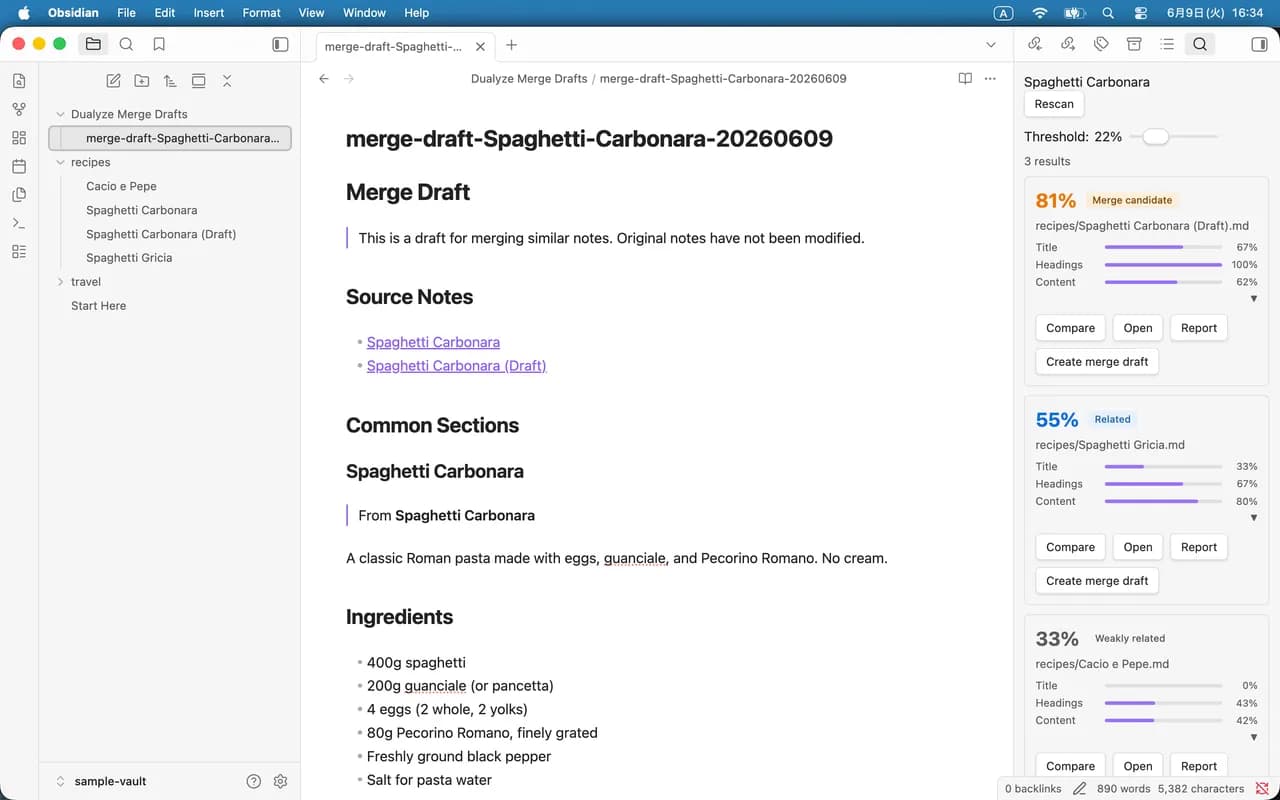The height and width of the screenshot is (800, 1280).
Task: Open the Edit menu
Action: (x=165, y=13)
